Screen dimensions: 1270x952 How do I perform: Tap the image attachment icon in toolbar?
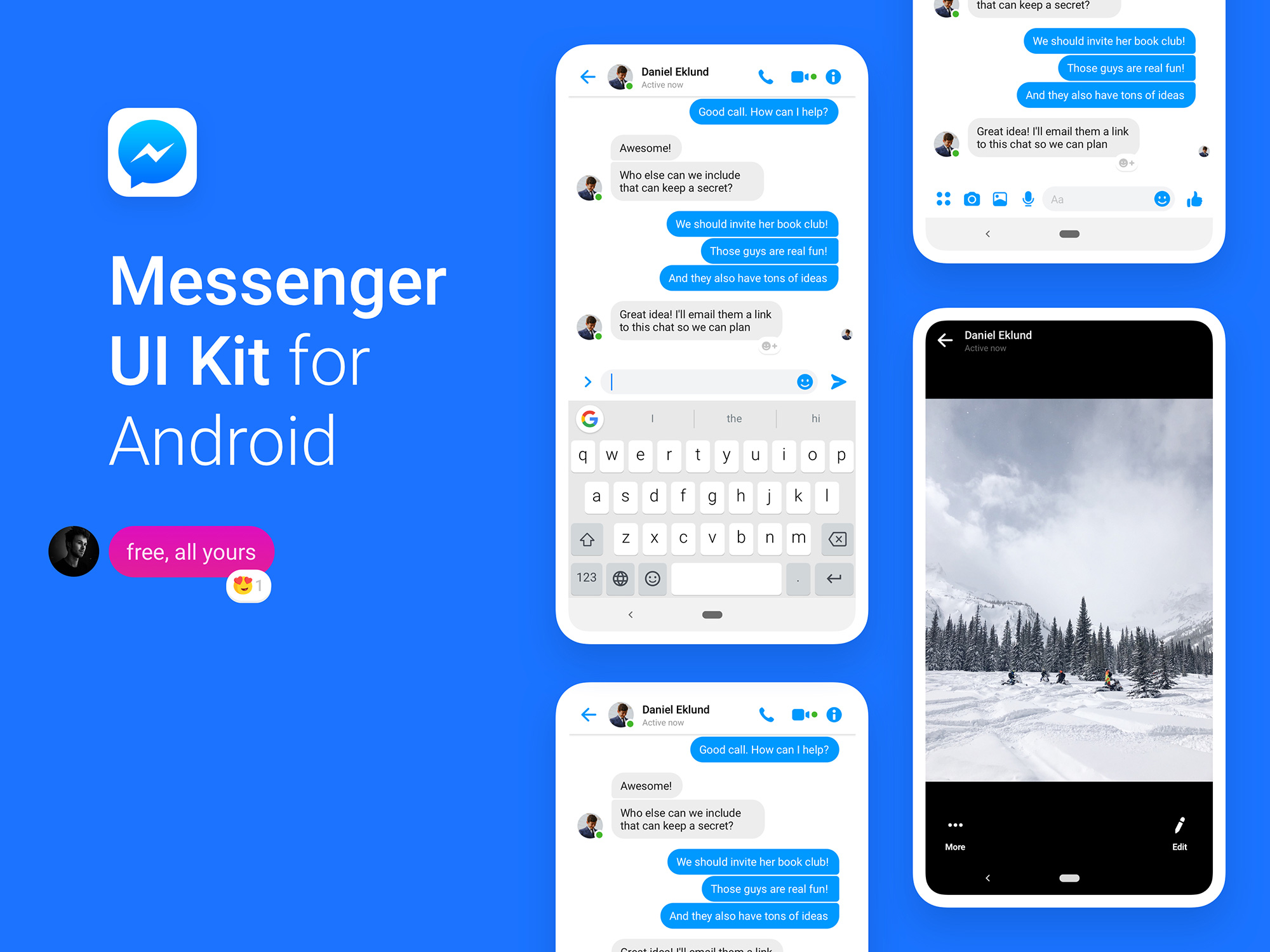tap(1001, 199)
